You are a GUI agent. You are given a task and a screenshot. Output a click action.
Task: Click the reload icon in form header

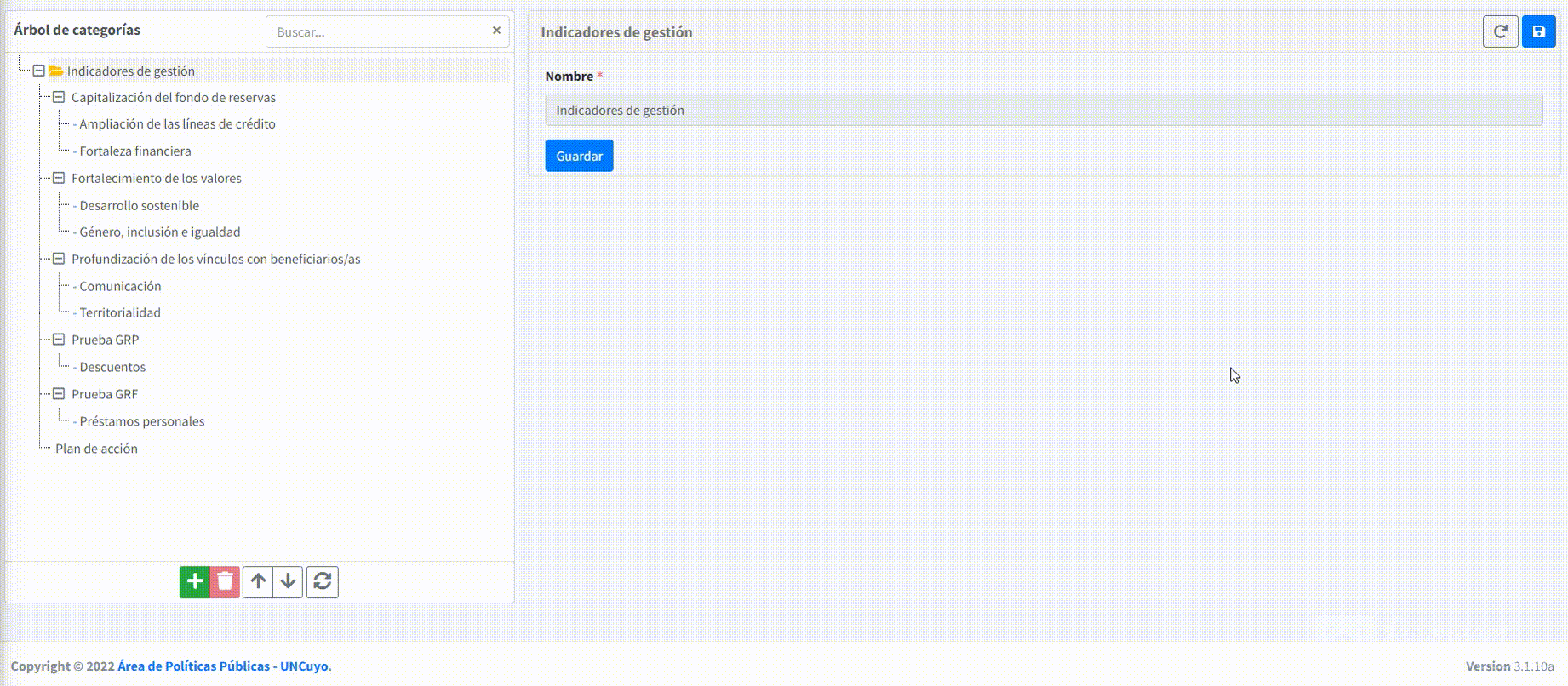click(1500, 32)
